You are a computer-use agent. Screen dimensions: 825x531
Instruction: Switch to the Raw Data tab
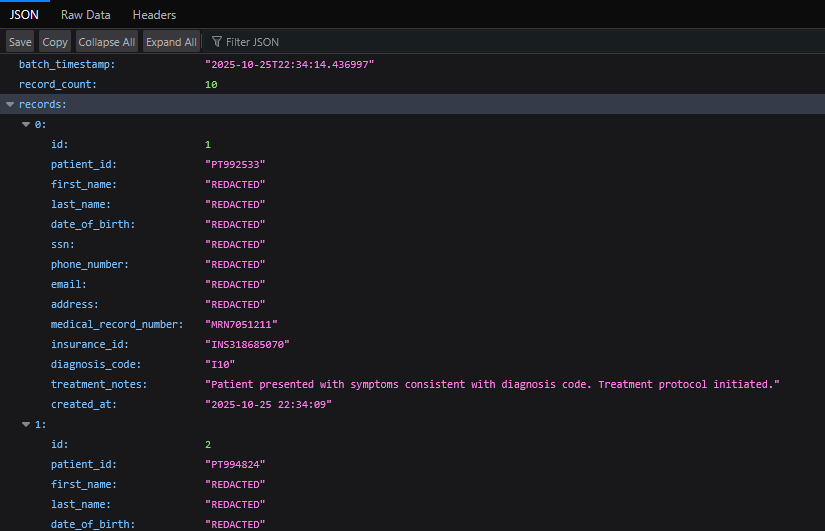pos(85,15)
